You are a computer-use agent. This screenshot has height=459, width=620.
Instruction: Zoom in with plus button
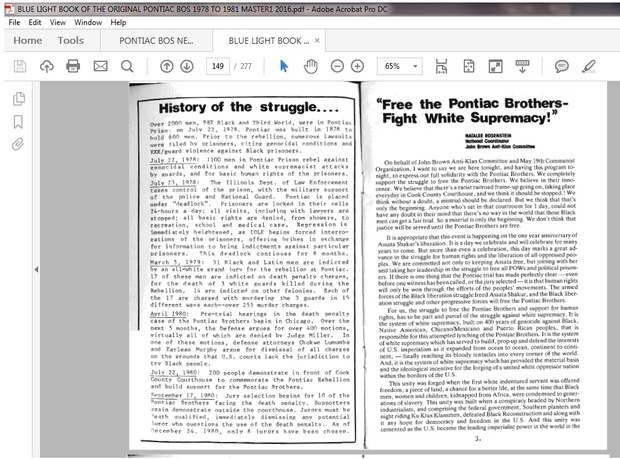point(357,66)
